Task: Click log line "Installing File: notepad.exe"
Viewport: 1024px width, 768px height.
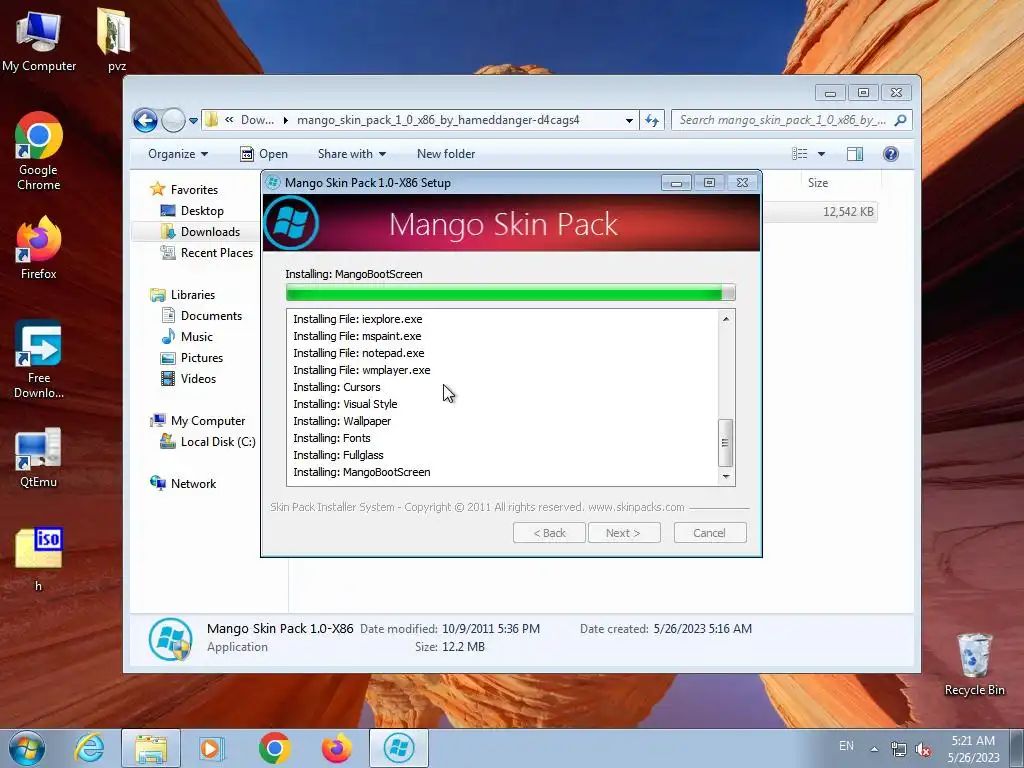Action: [x=359, y=353]
